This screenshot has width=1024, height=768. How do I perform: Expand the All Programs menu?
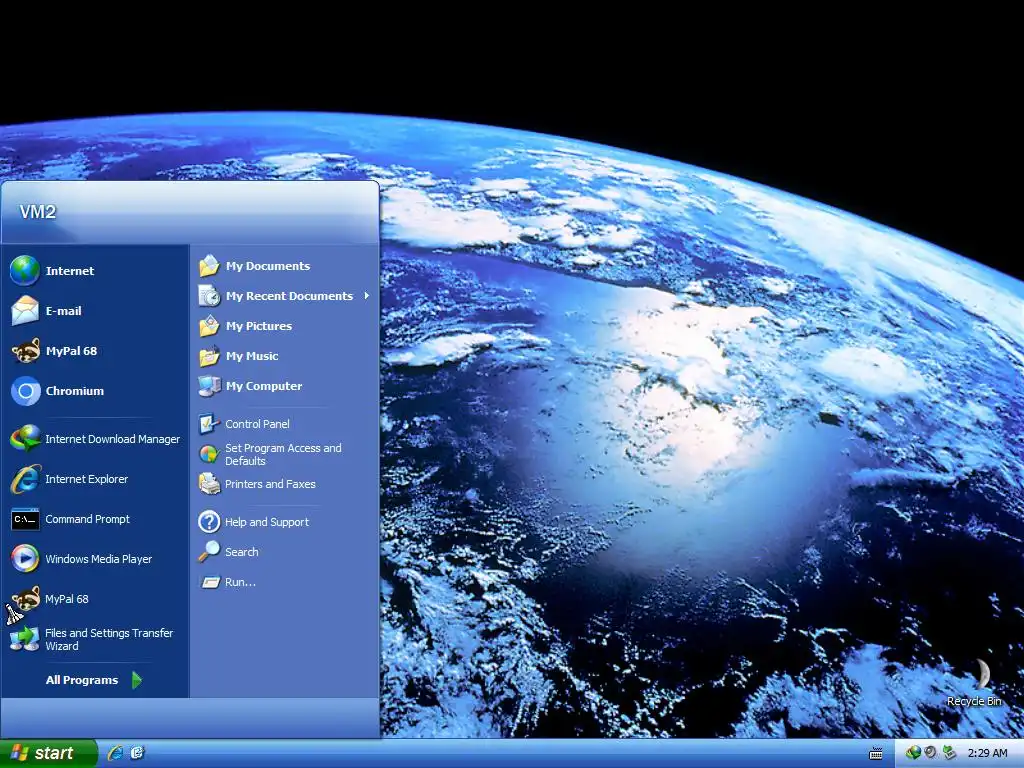94,680
